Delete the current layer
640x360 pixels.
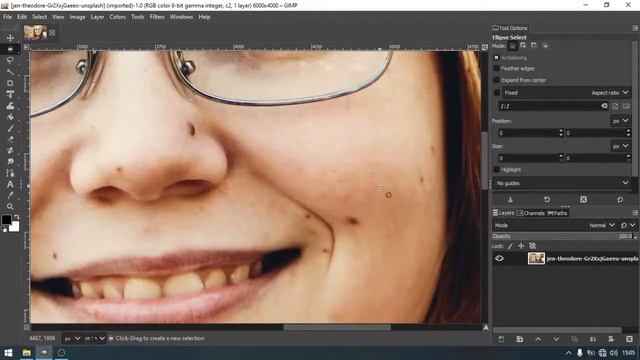[629, 339]
